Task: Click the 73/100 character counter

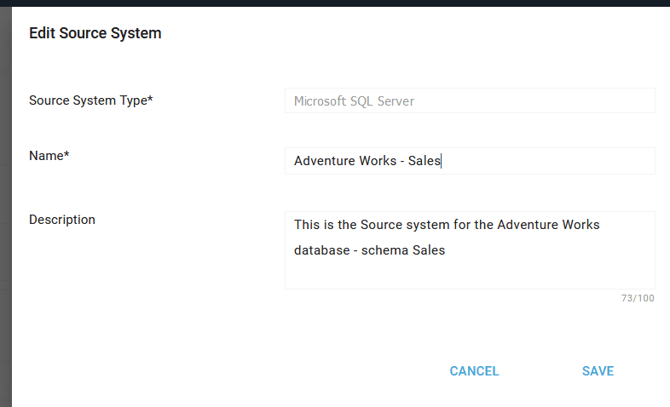Action: point(638,298)
